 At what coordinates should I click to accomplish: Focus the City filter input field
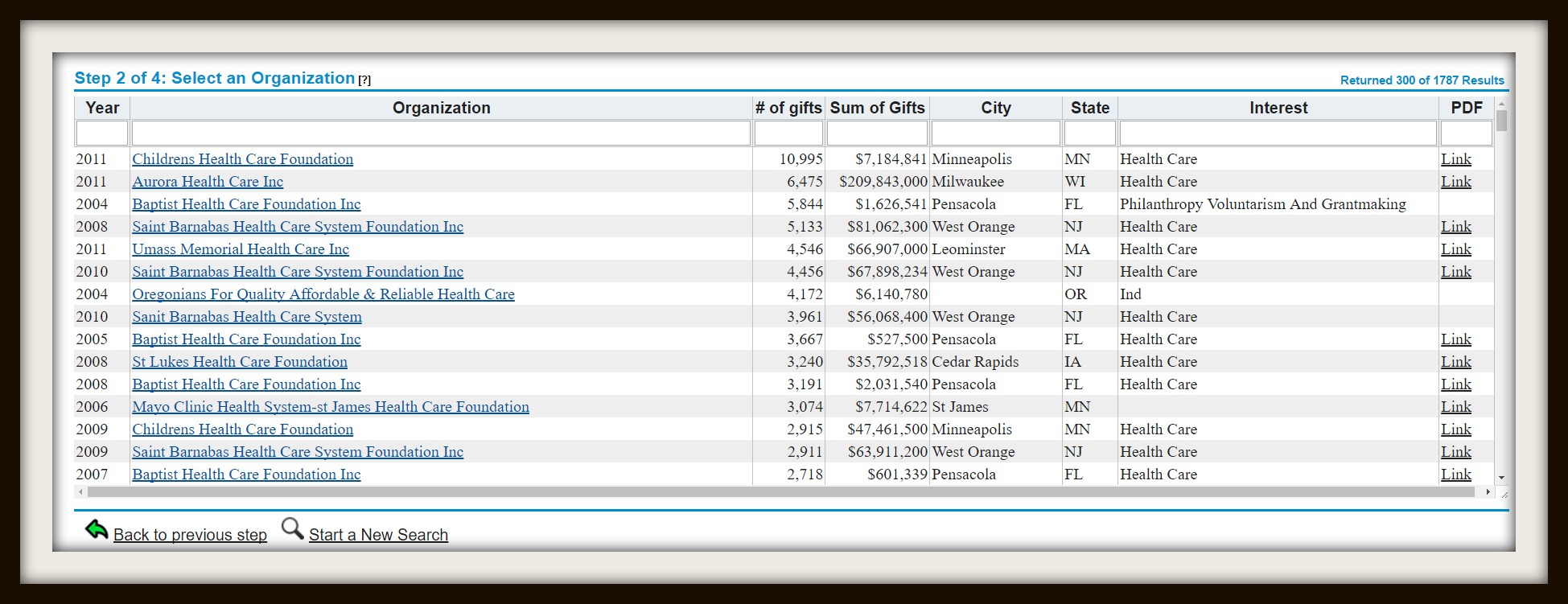pyautogui.click(x=995, y=133)
